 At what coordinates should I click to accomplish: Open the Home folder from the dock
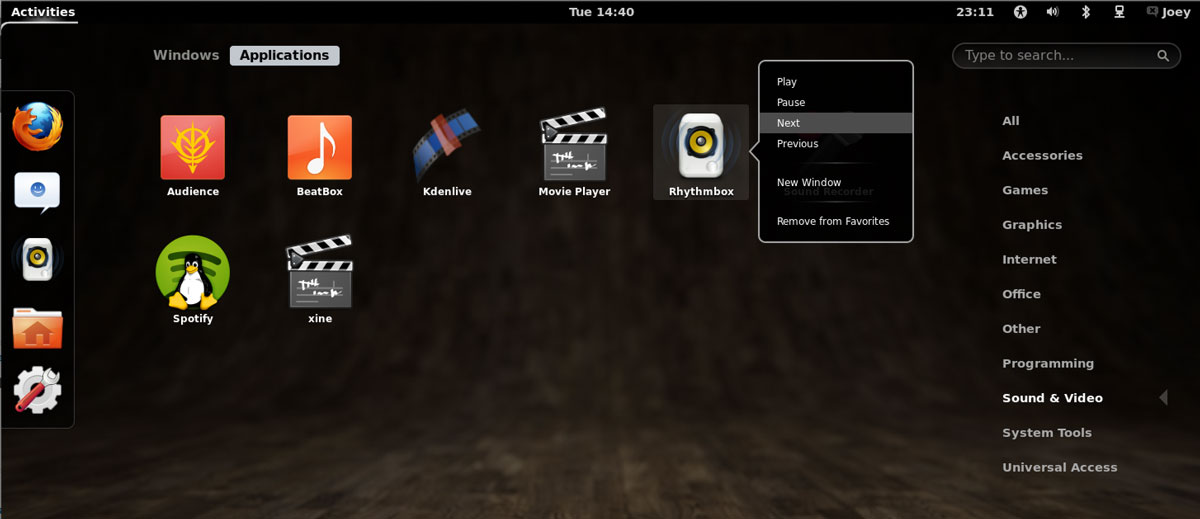[x=38, y=327]
